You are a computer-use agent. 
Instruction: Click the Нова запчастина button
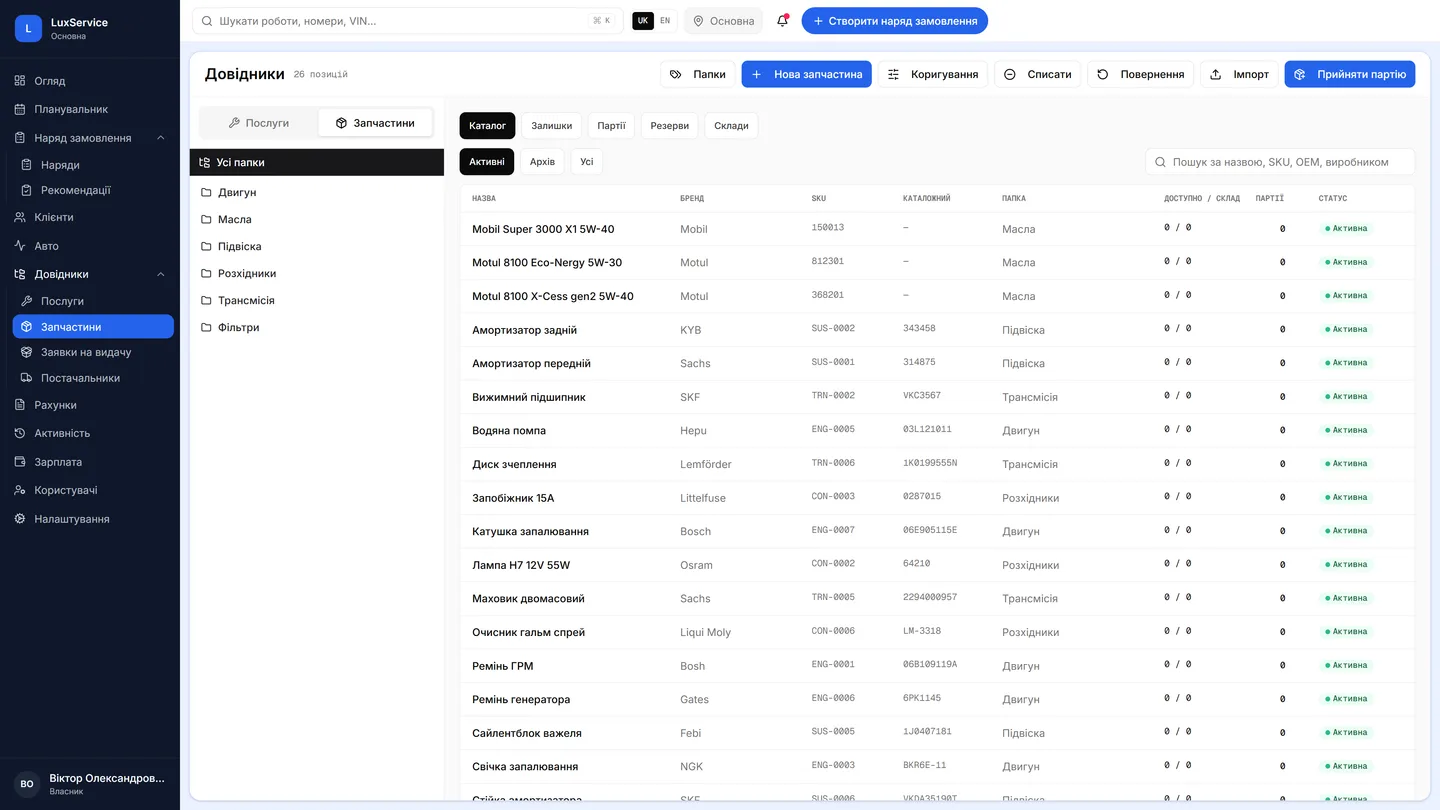pyautogui.click(x=806, y=74)
